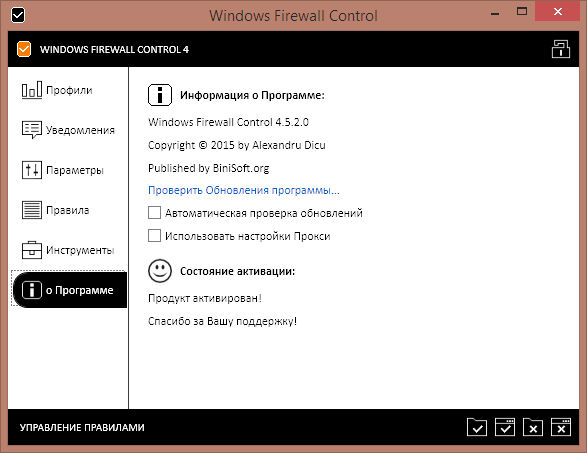
Task: Click the smiley face activation icon
Action: click(x=160, y=271)
